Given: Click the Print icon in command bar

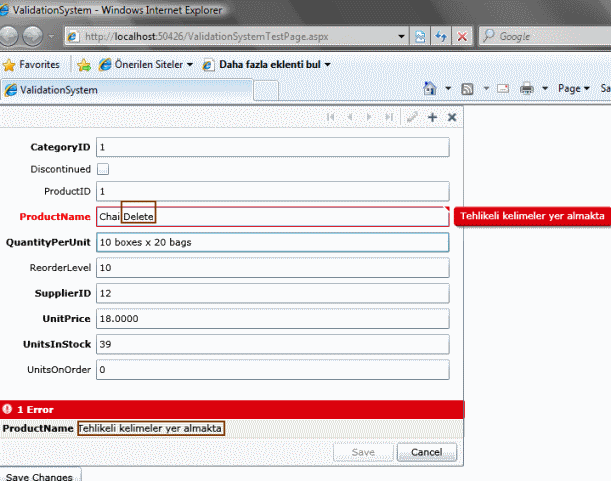Looking at the screenshot, I should pyautogui.click(x=527, y=89).
